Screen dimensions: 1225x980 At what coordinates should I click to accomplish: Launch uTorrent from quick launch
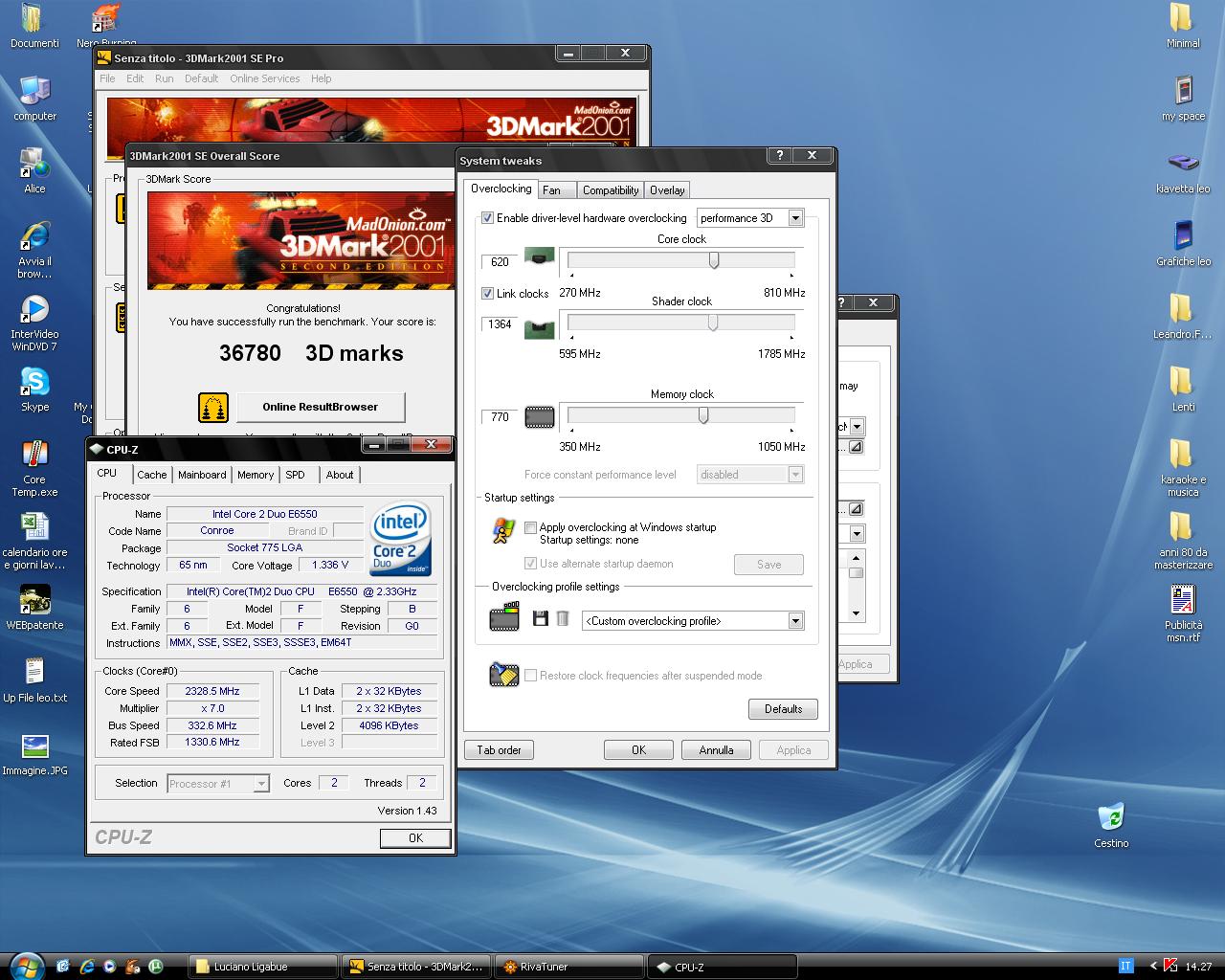pyautogui.click(x=155, y=967)
